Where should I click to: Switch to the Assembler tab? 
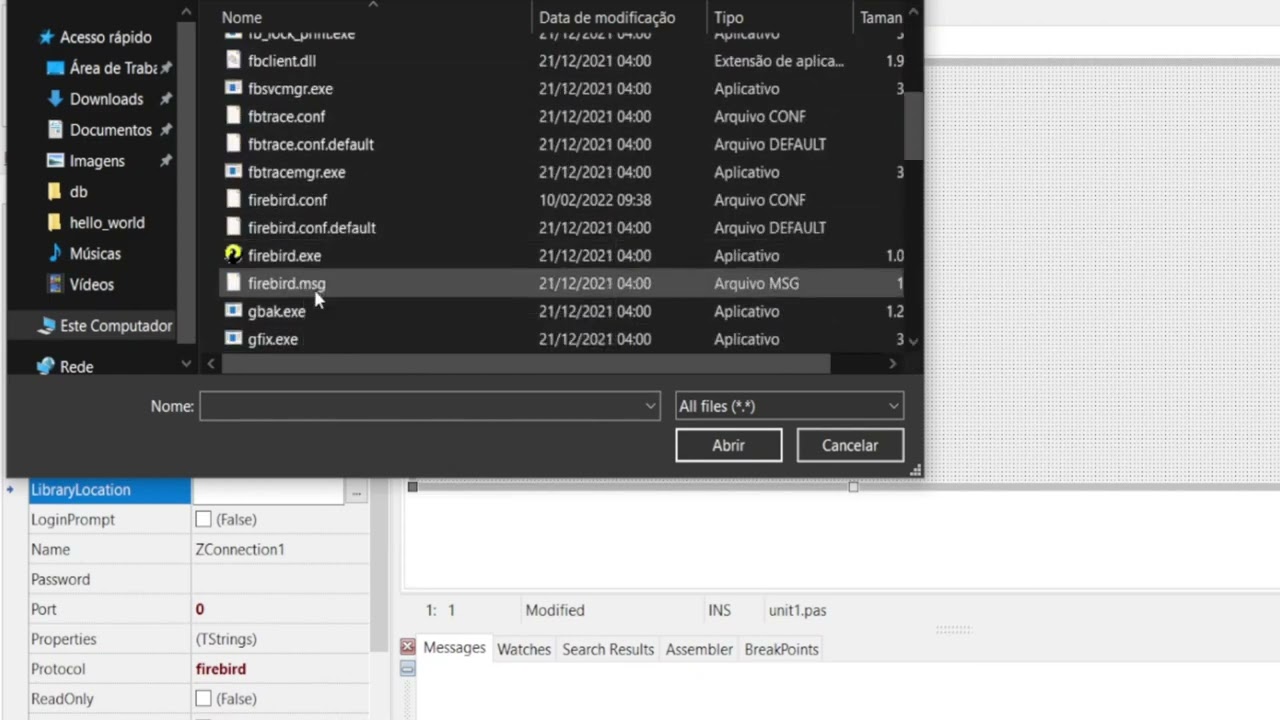pyautogui.click(x=699, y=649)
